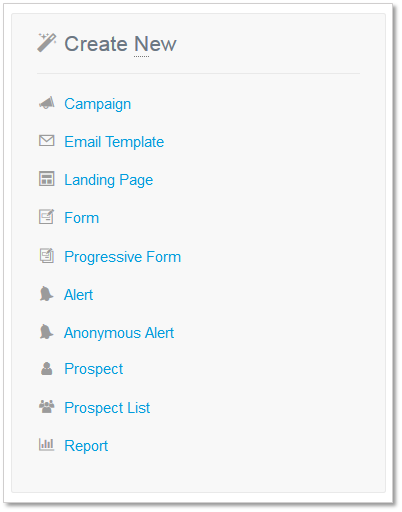Open the Campaign link
The height and width of the screenshot is (512, 402).
point(98,104)
